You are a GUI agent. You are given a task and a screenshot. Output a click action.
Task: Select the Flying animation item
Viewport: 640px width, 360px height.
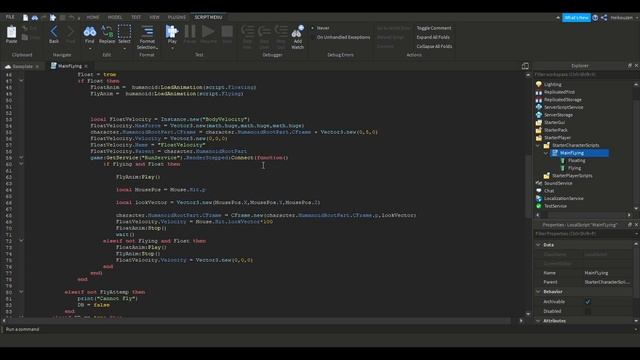pyautogui.click(x=574, y=168)
